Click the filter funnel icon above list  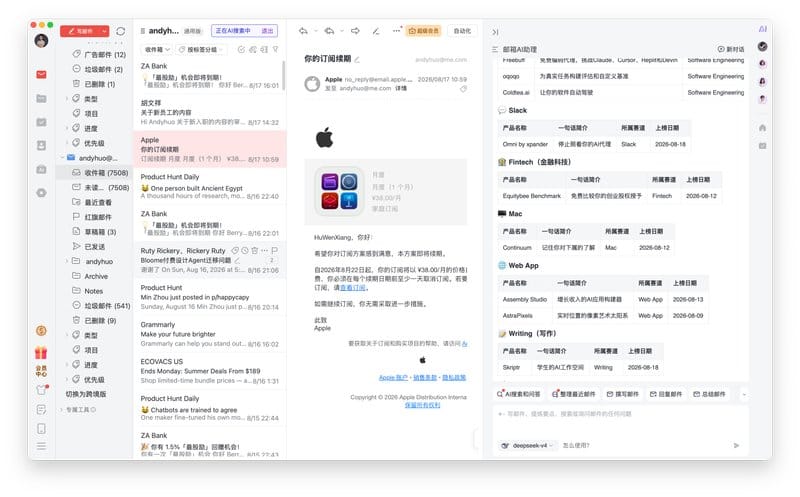(276, 49)
